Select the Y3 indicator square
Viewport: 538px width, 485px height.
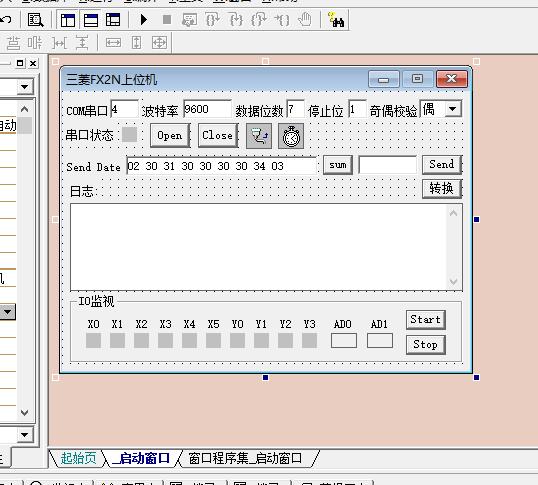309,341
